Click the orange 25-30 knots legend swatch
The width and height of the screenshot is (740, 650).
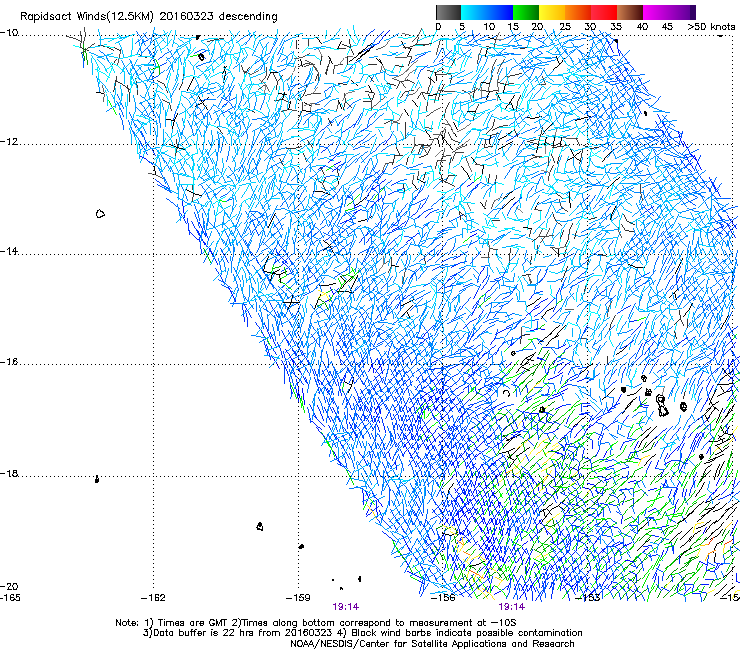pyautogui.click(x=578, y=12)
